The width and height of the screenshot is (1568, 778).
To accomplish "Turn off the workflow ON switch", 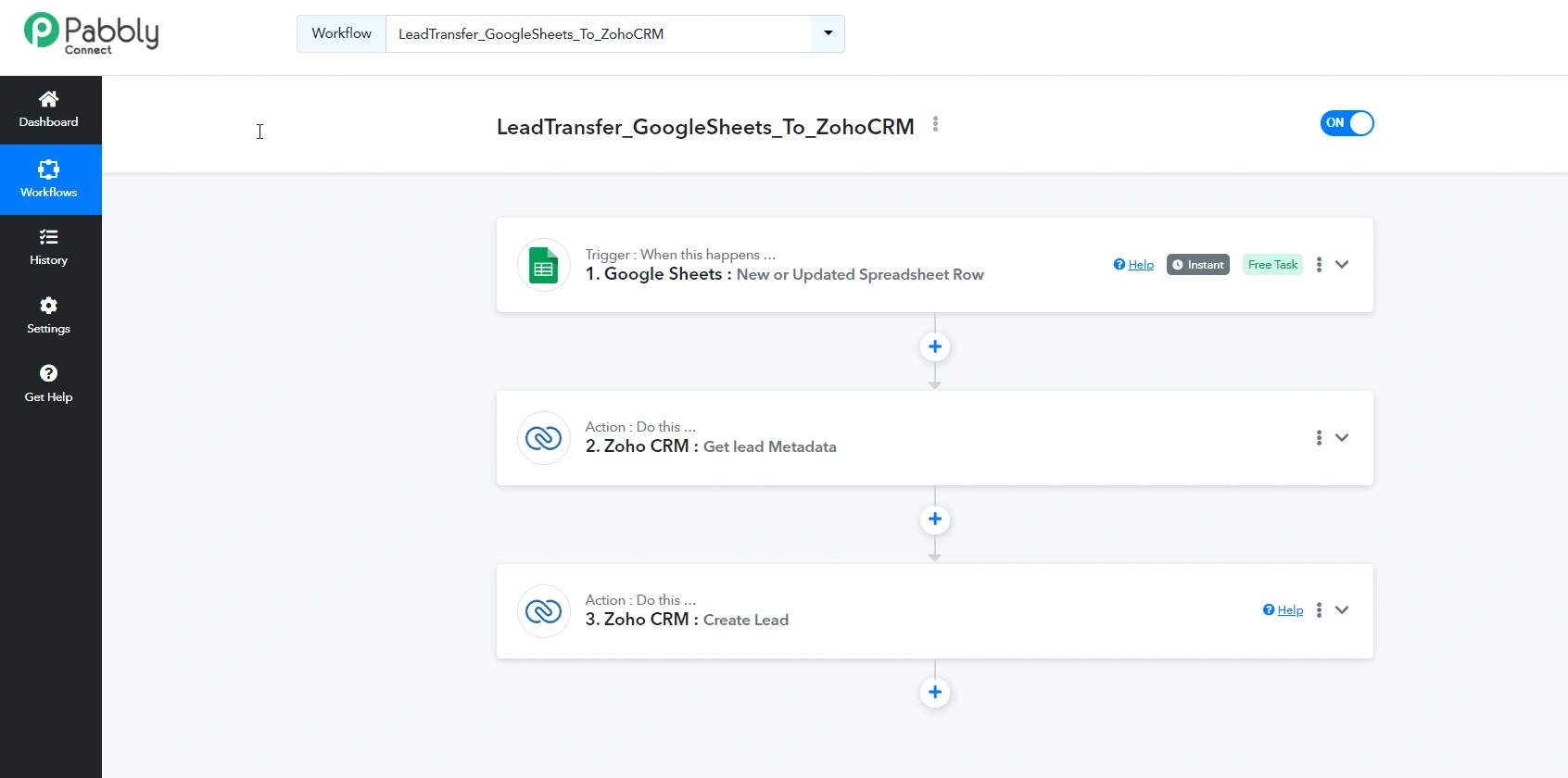I will coord(1347,123).
